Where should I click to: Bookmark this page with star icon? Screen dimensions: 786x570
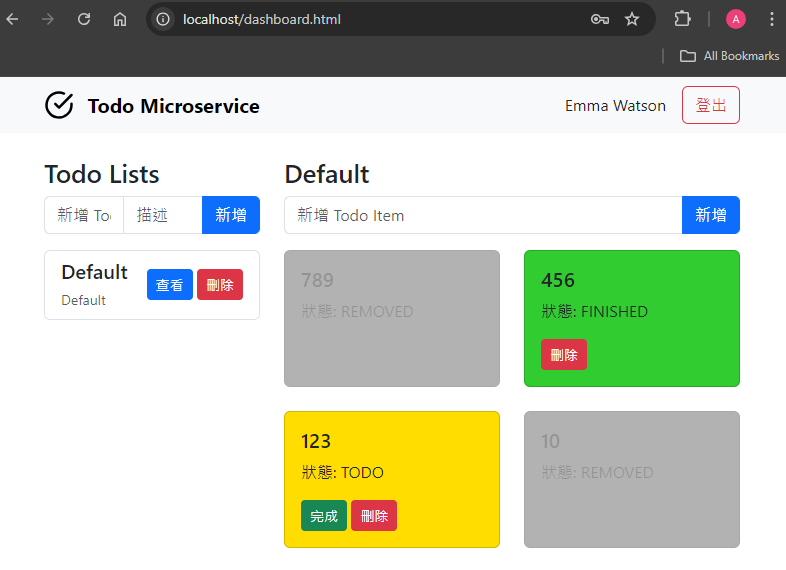632,19
